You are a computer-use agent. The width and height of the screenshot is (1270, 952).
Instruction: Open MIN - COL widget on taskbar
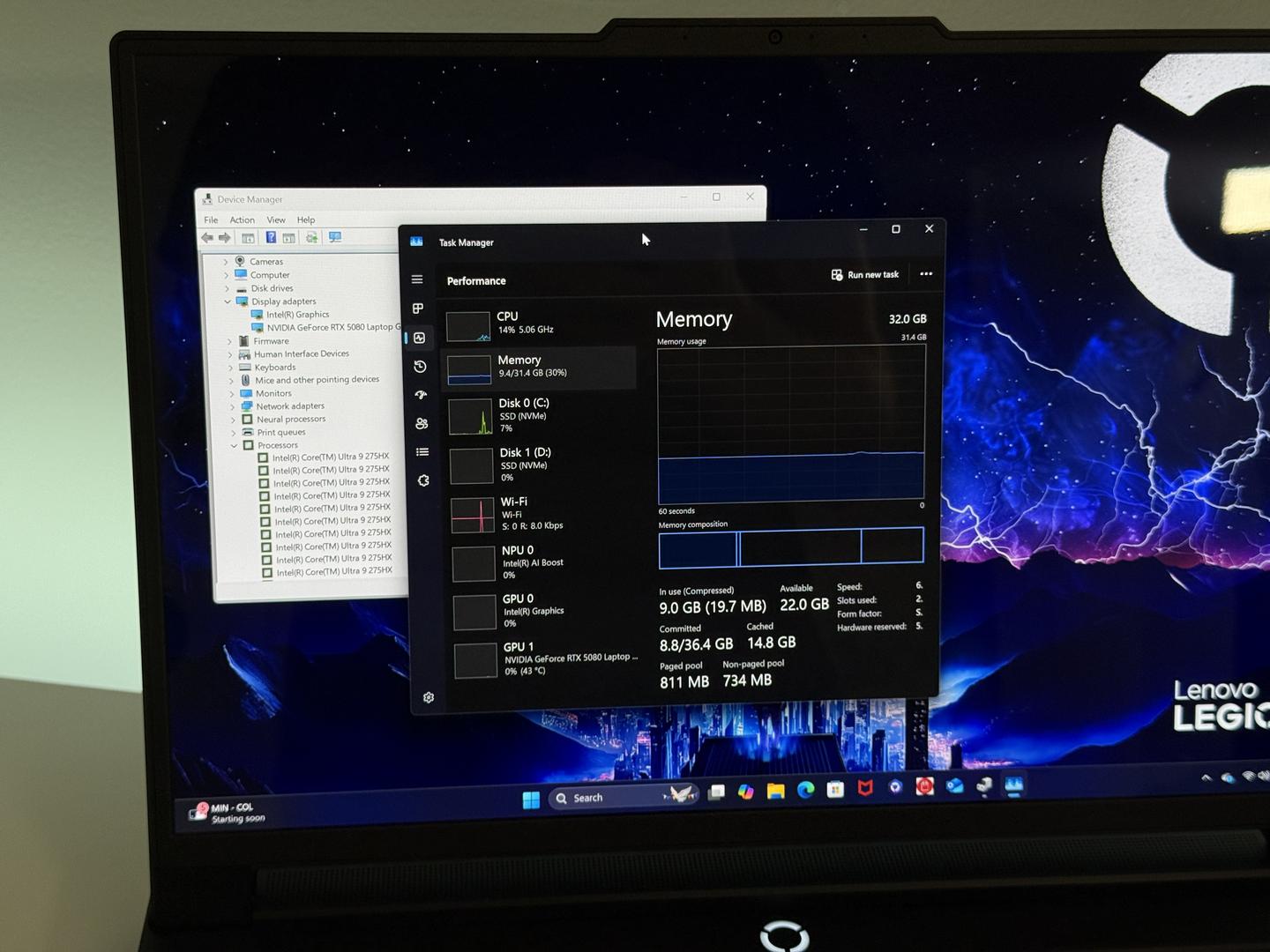coord(228,813)
